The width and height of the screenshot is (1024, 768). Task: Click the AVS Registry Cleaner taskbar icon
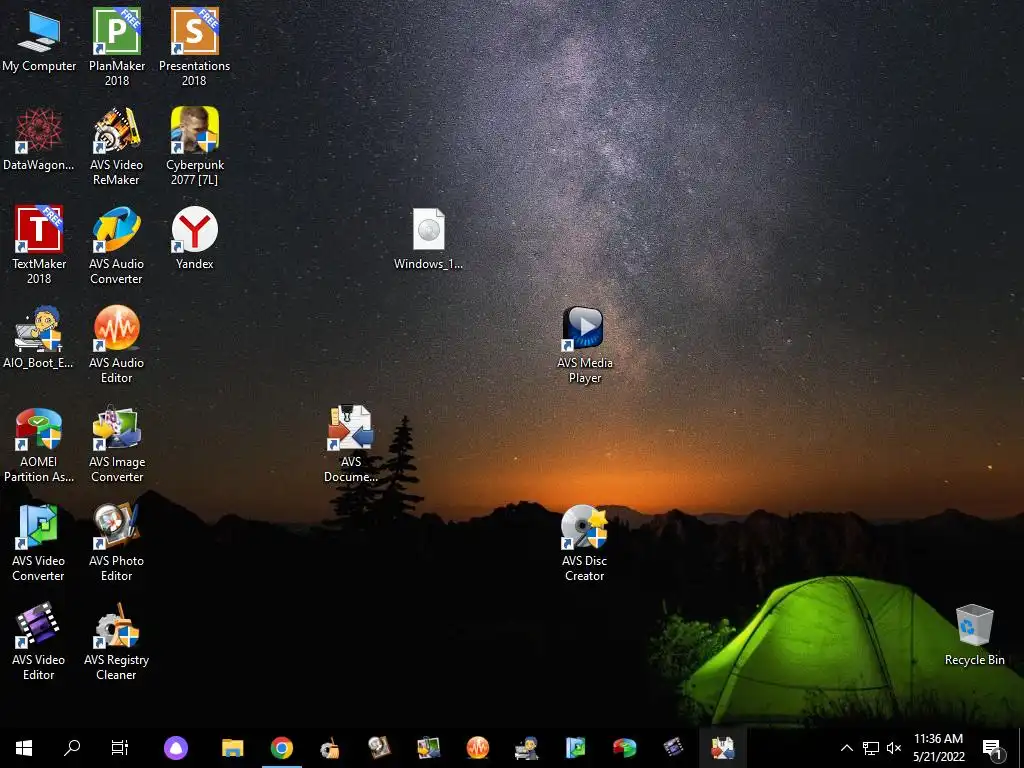click(330, 748)
